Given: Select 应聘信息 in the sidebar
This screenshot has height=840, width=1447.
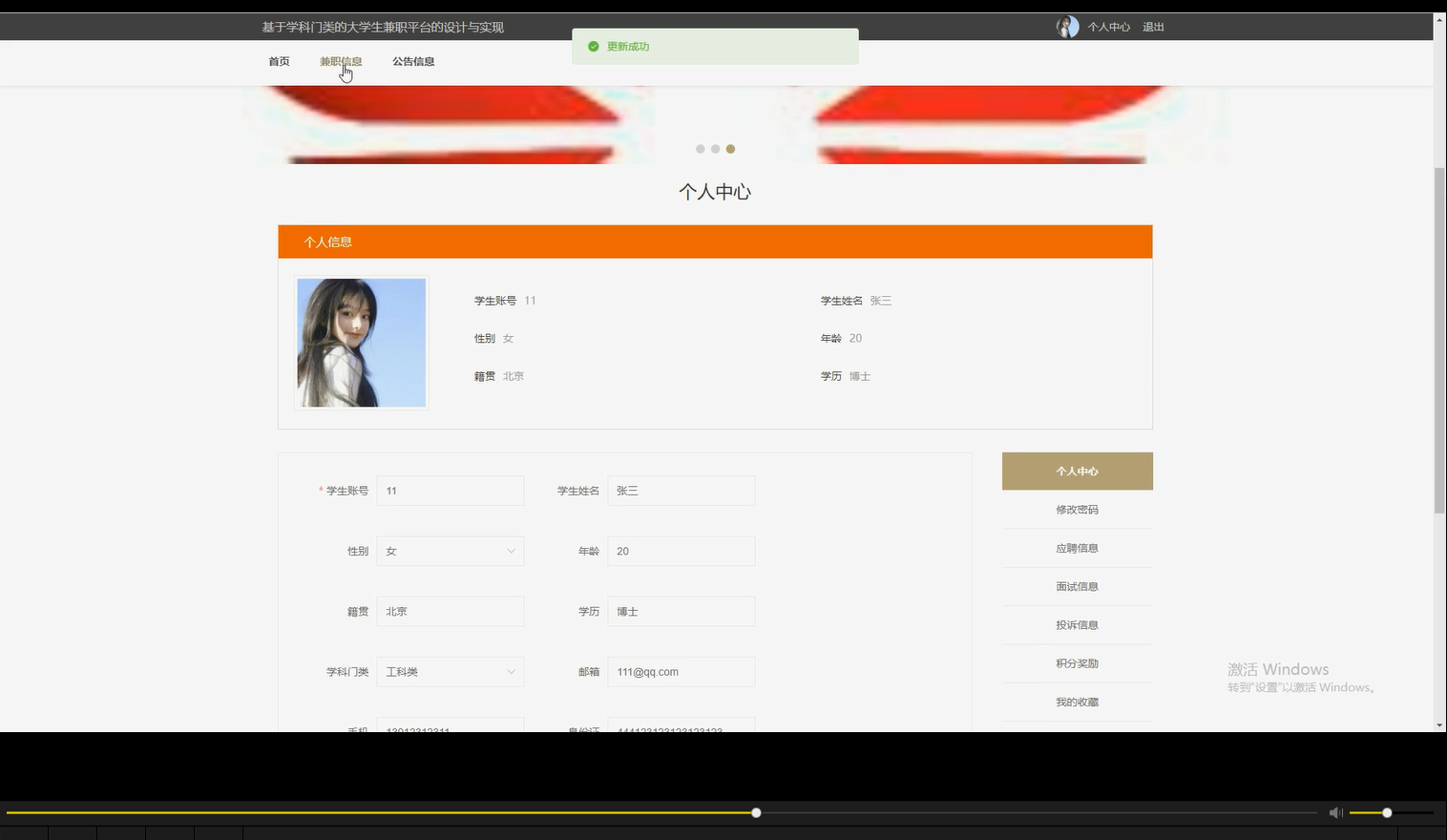Looking at the screenshot, I should [x=1077, y=547].
